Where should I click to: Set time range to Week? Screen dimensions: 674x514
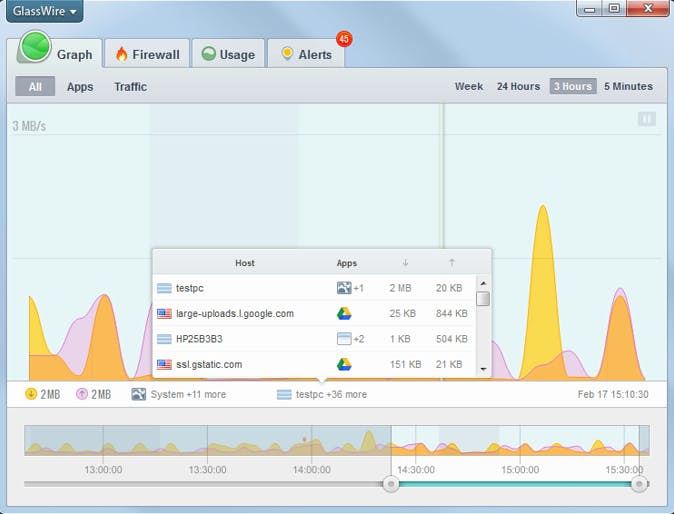click(x=469, y=86)
